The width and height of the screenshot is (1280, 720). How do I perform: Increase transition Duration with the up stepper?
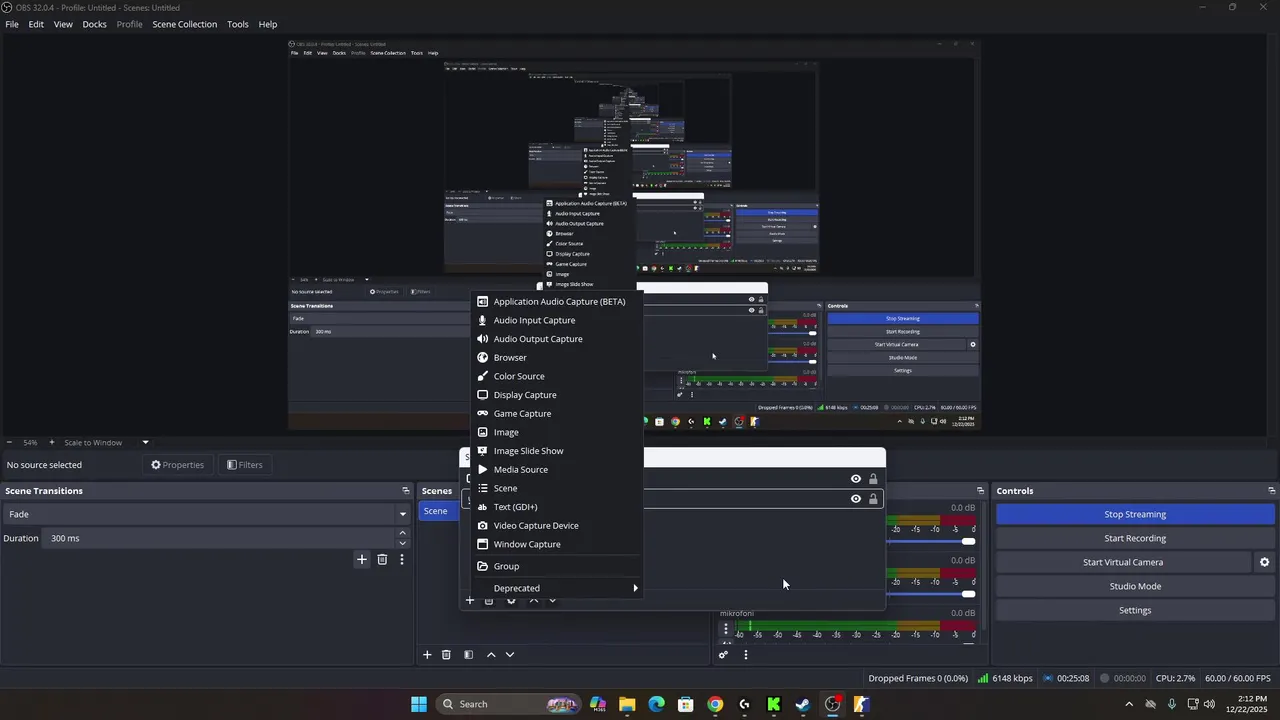click(x=402, y=533)
